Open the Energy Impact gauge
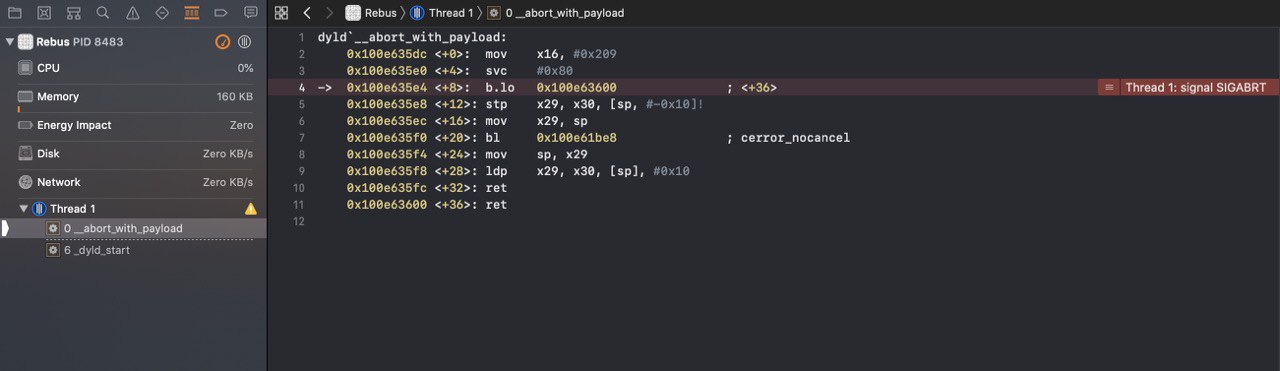The width and height of the screenshot is (1280, 371). [x=134, y=125]
